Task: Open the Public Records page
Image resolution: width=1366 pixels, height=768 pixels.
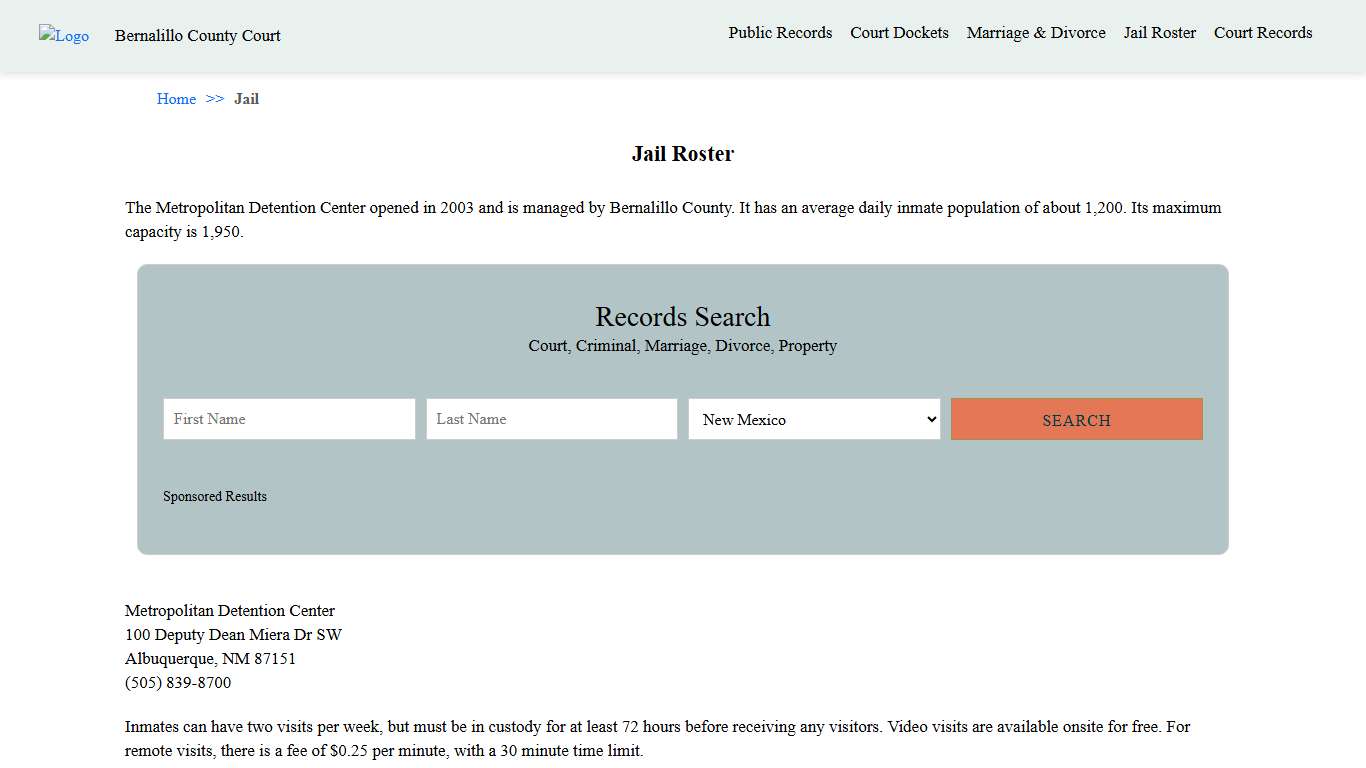Action: click(x=780, y=33)
